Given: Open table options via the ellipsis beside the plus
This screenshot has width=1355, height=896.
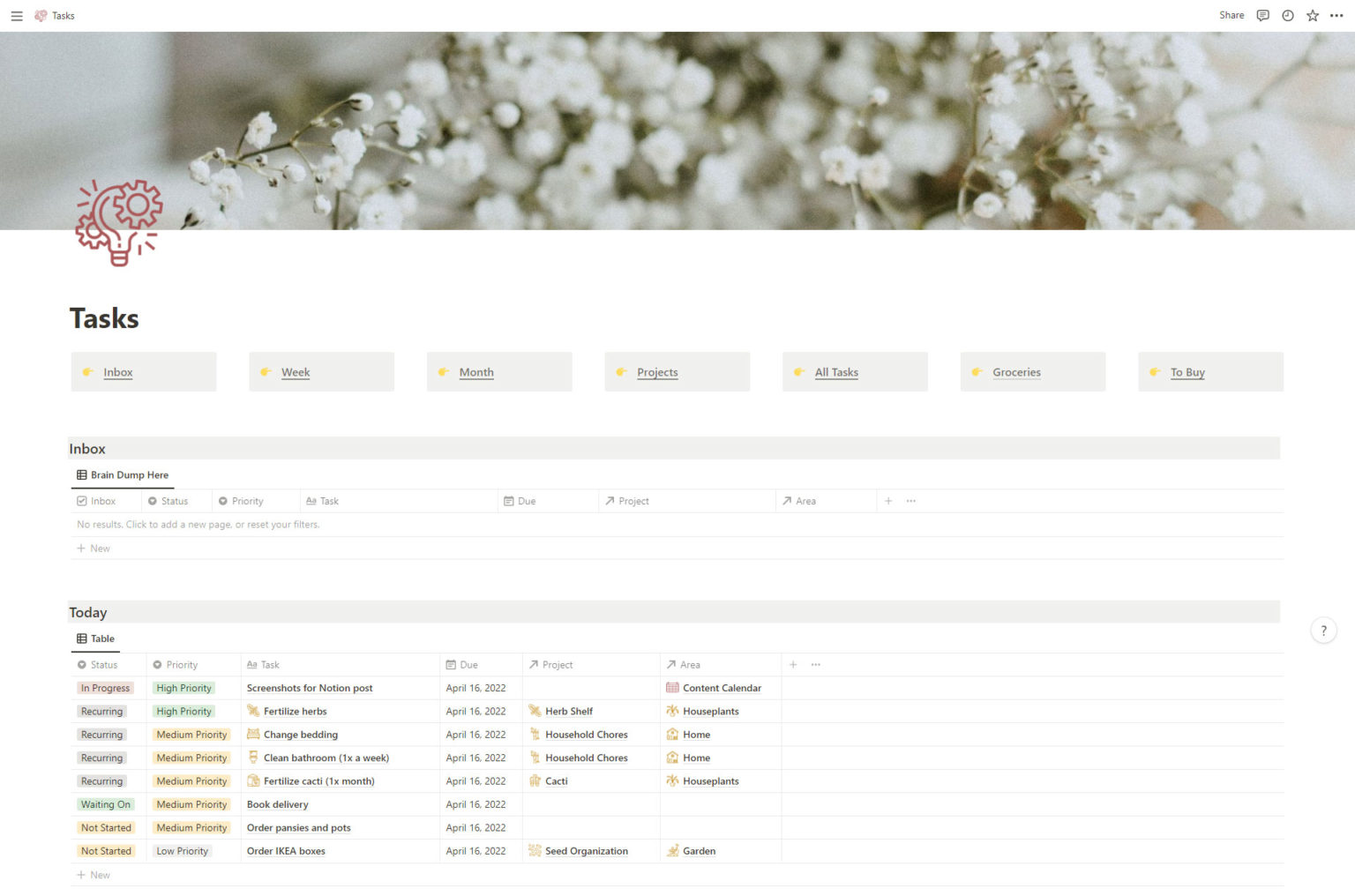Looking at the screenshot, I should [x=815, y=664].
